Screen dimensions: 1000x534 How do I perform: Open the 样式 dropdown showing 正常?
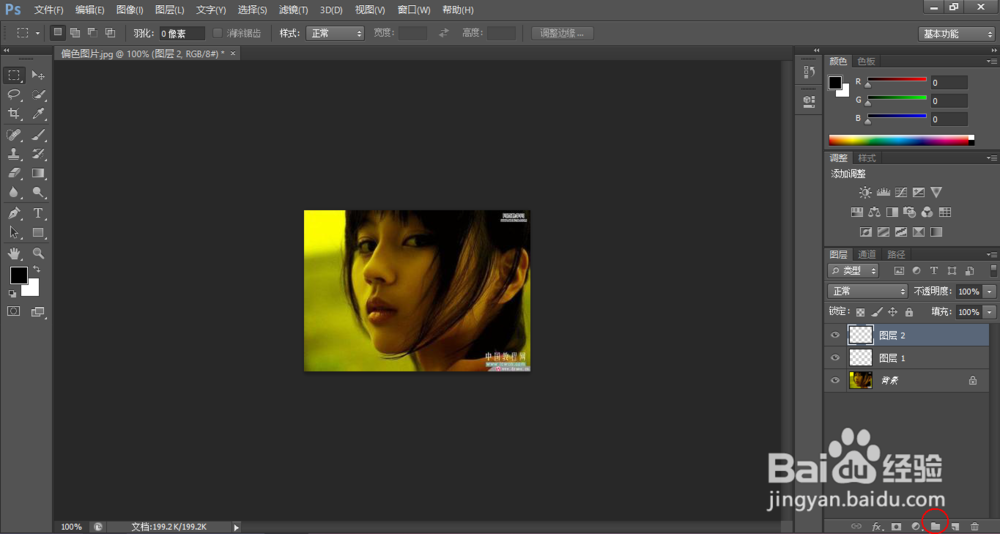[335, 33]
